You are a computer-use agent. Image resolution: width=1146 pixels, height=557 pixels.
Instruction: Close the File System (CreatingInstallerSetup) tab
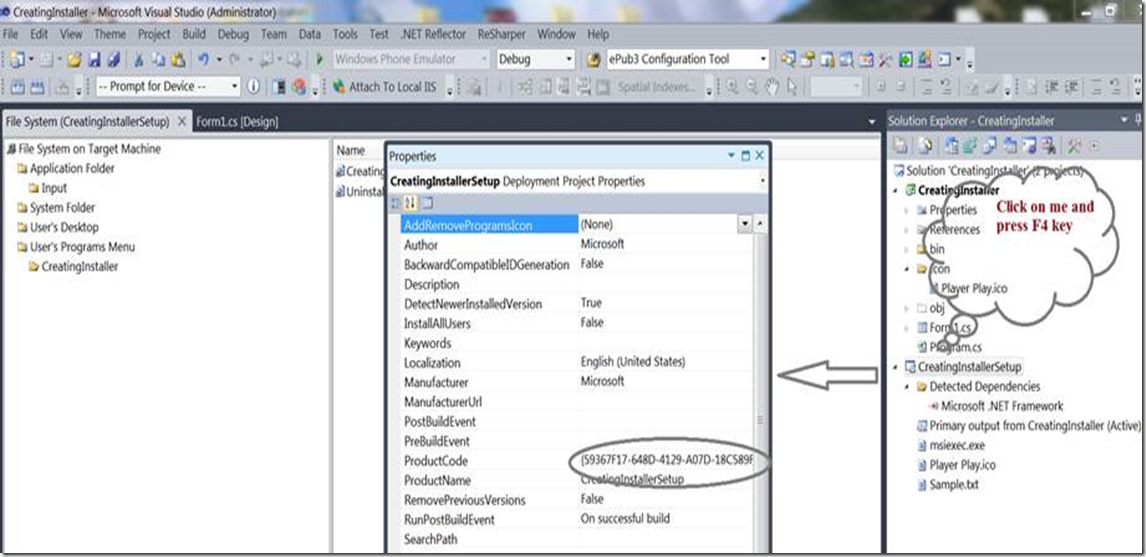coord(182,122)
